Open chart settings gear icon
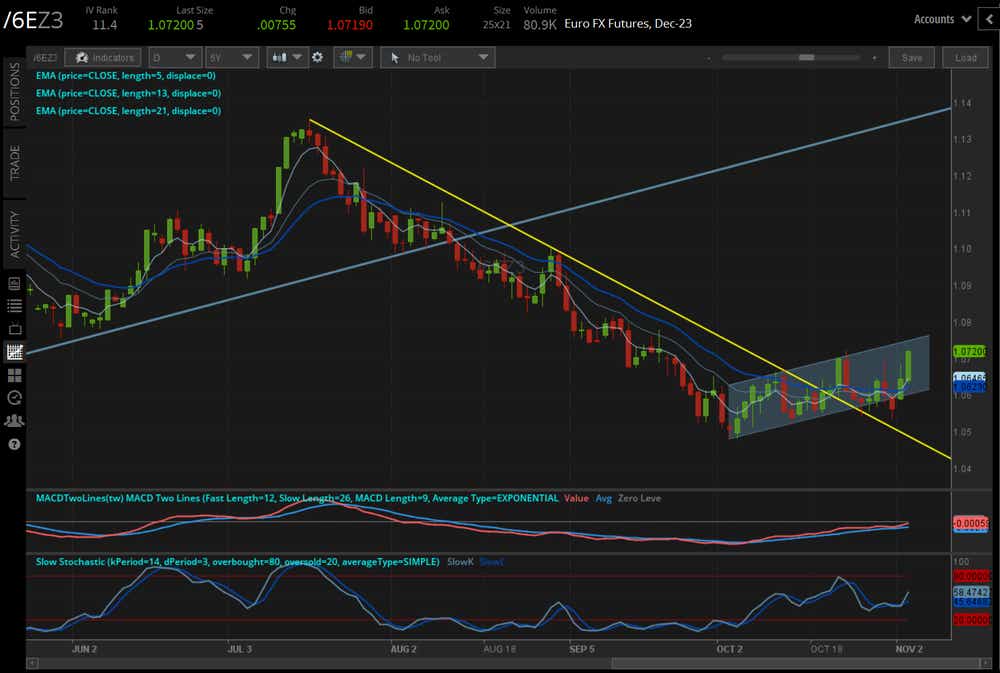 (318, 57)
